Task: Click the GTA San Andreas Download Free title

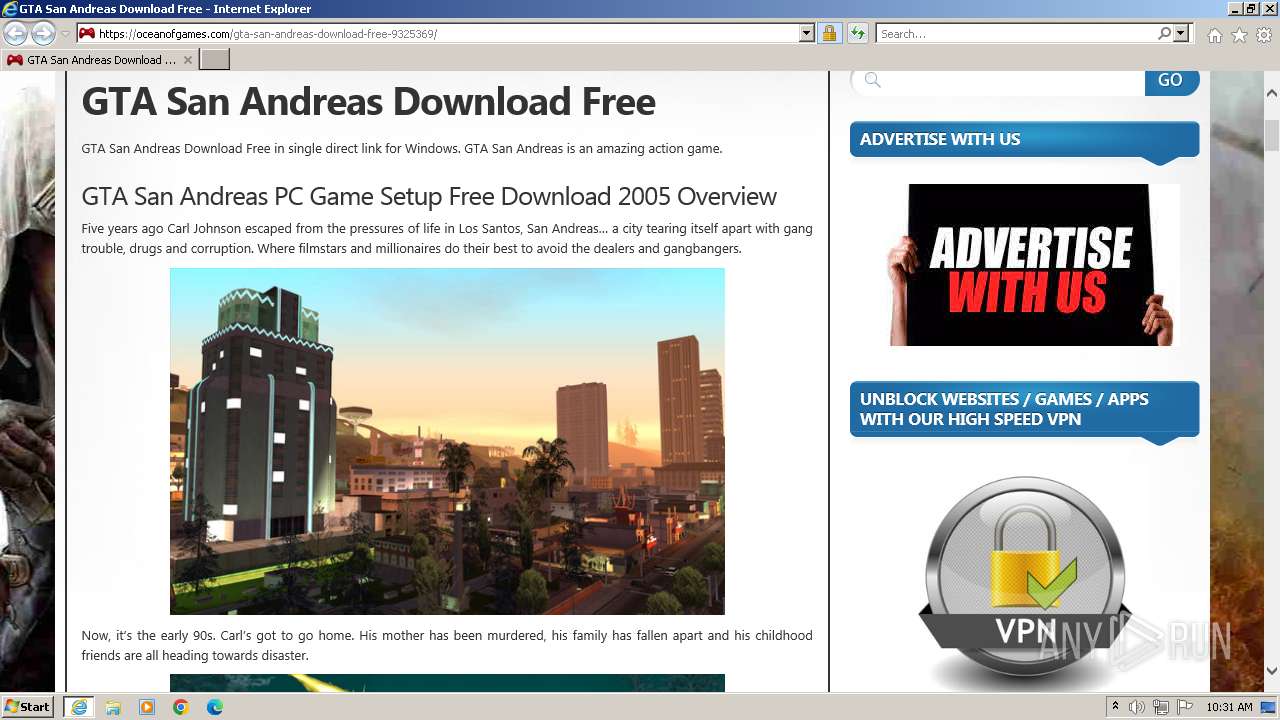Action: click(x=368, y=102)
